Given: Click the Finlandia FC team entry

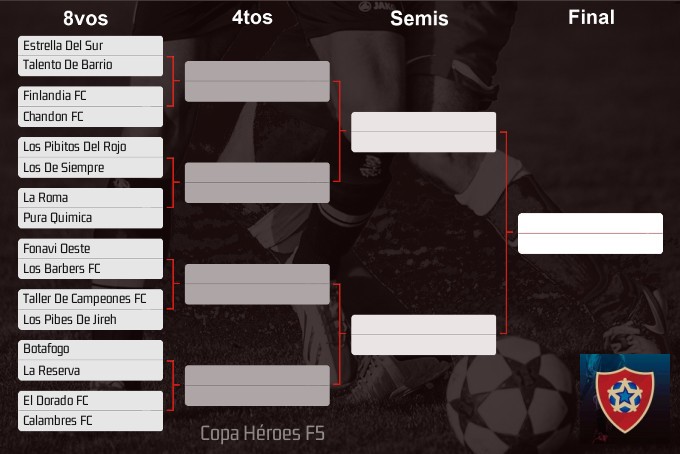Looking at the screenshot, I should (x=90, y=97).
